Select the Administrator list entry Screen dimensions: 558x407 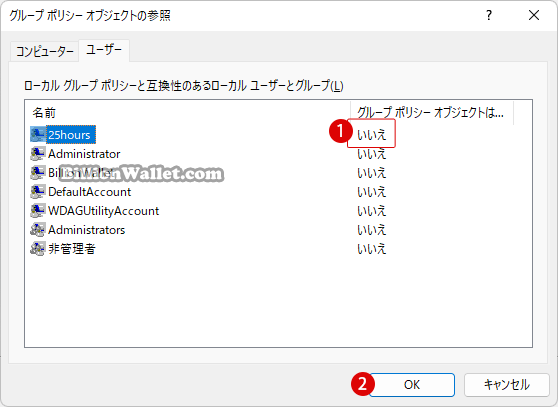(x=84, y=154)
